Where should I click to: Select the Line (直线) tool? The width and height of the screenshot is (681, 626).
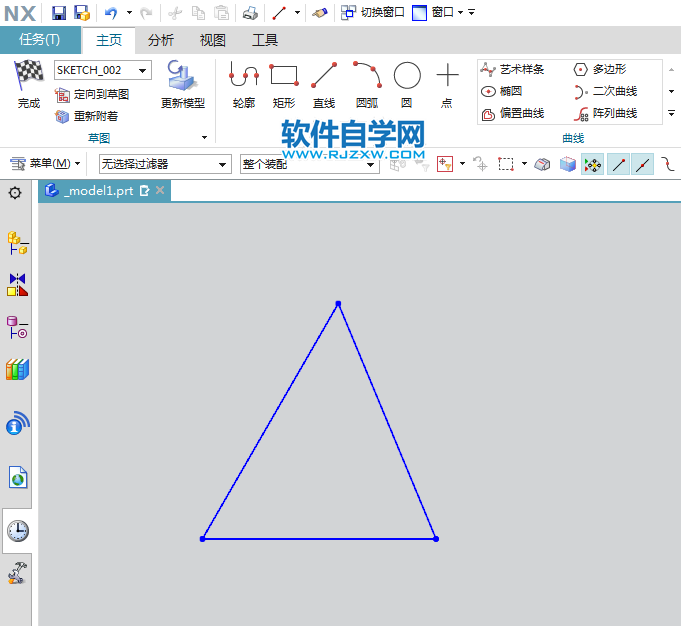[x=324, y=85]
